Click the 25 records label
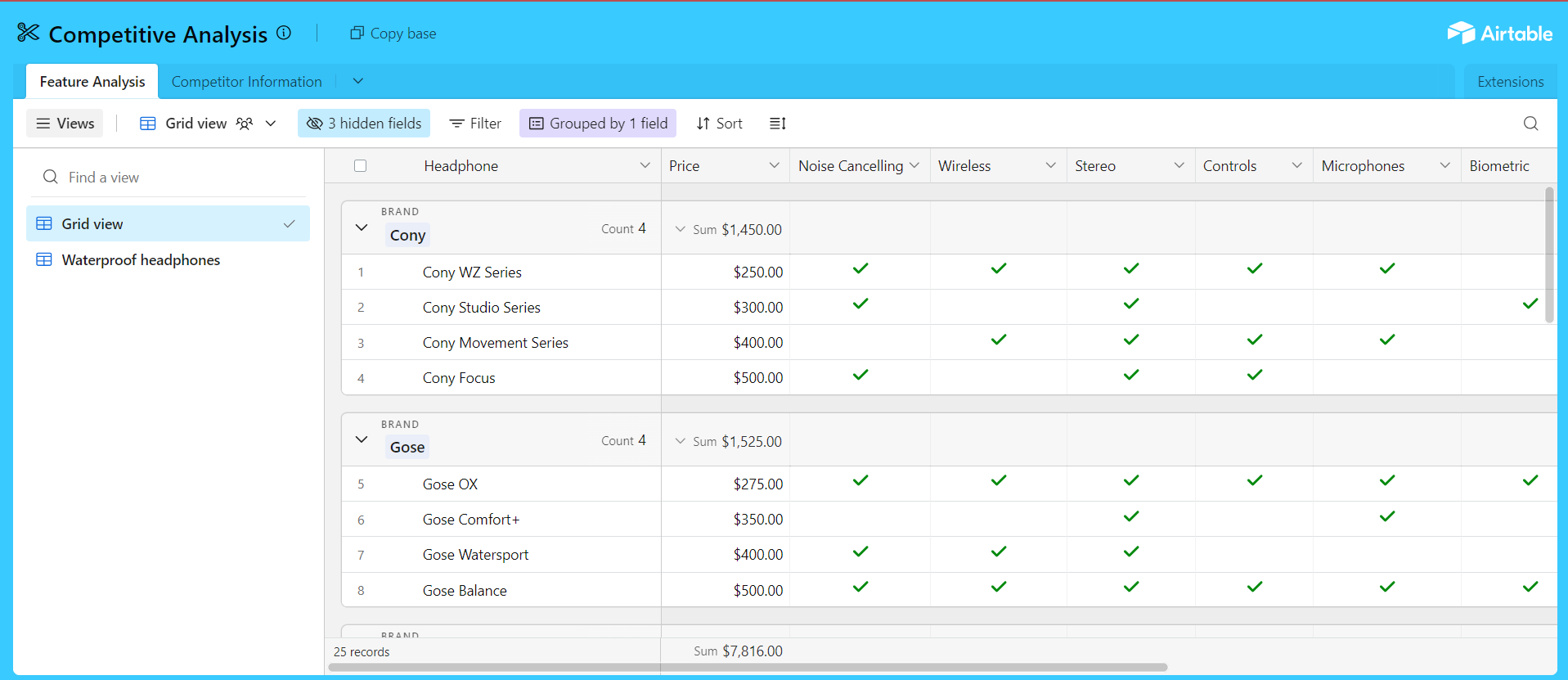 (362, 652)
